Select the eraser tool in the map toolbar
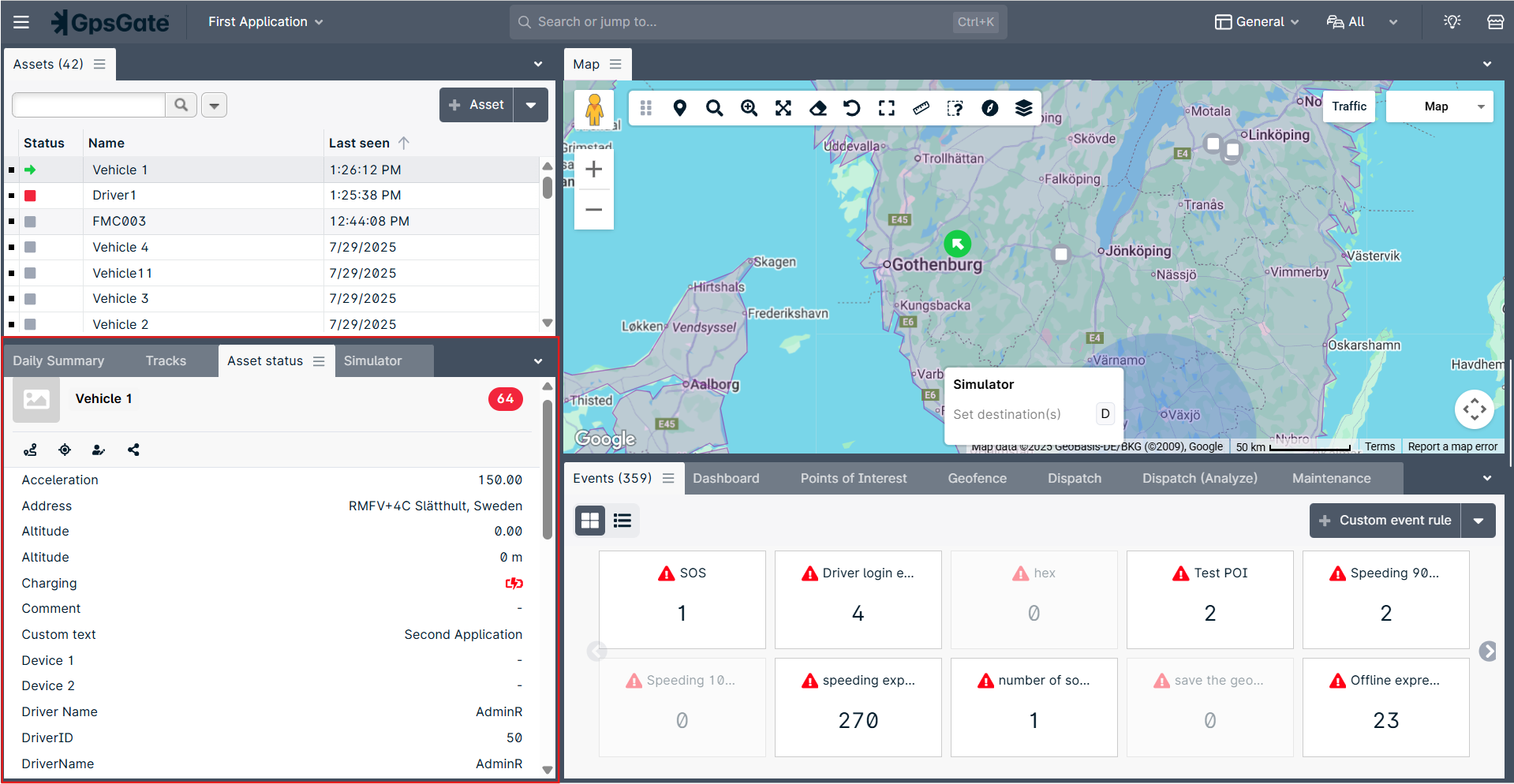This screenshot has width=1514, height=784. click(817, 108)
